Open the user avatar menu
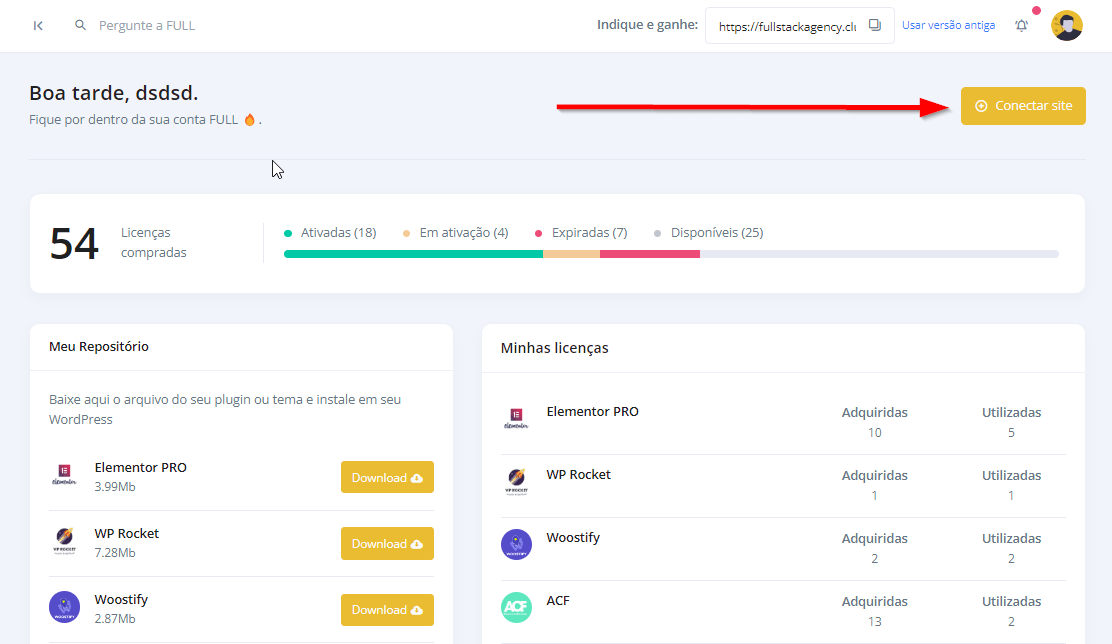Viewport: 1112px width, 644px height. [x=1067, y=26]
